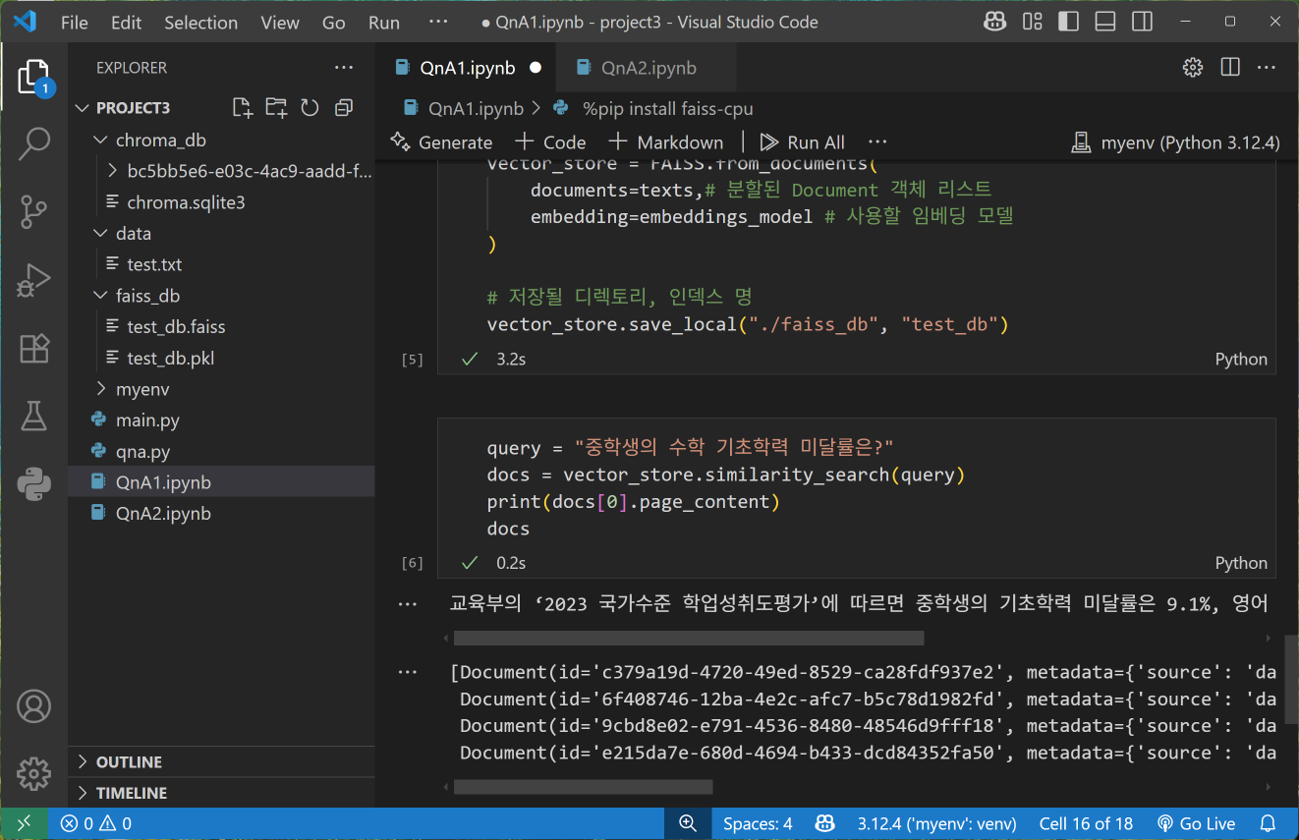
Task: Open the Run and Debug view
Action: 34,280
